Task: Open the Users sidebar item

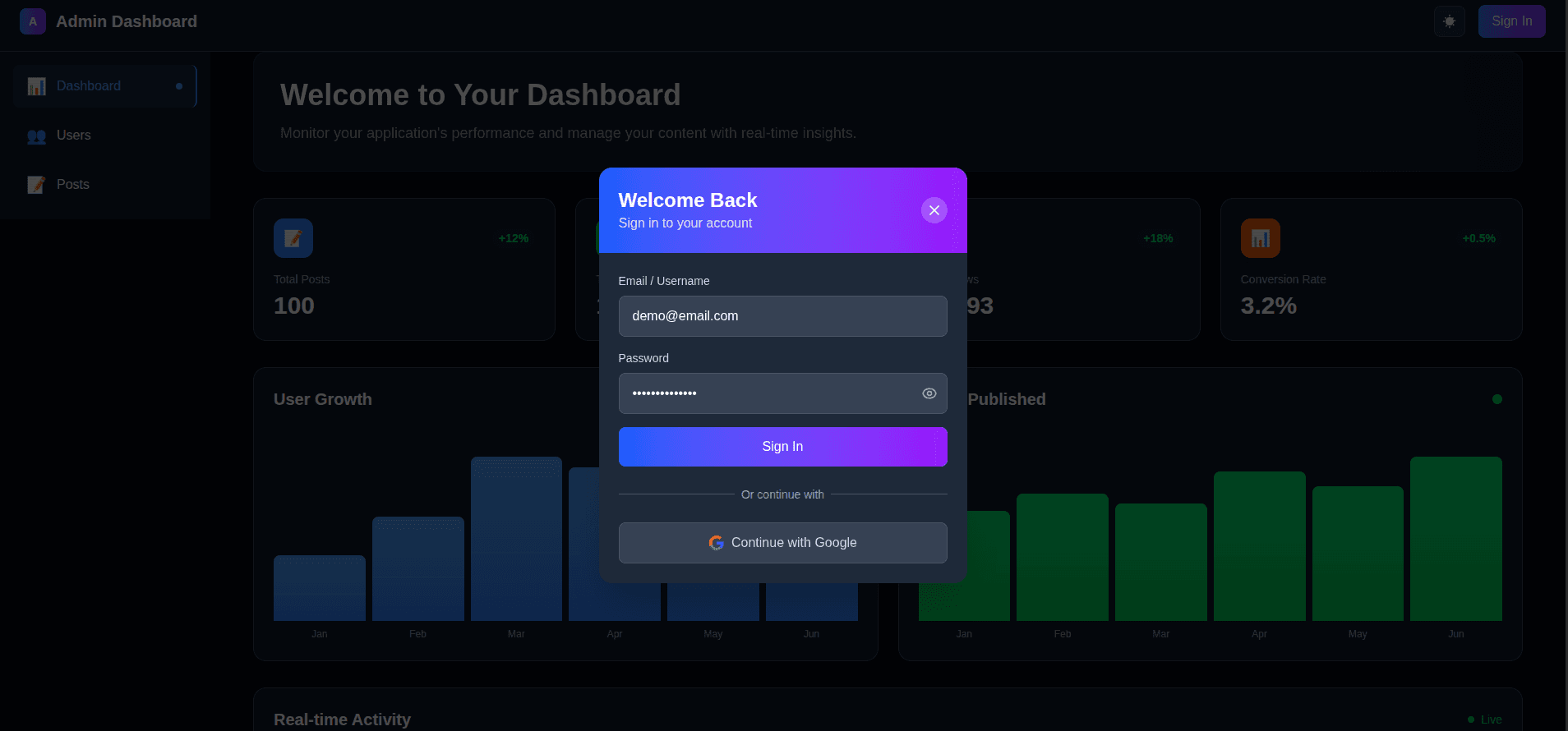Action: point(73,136)
